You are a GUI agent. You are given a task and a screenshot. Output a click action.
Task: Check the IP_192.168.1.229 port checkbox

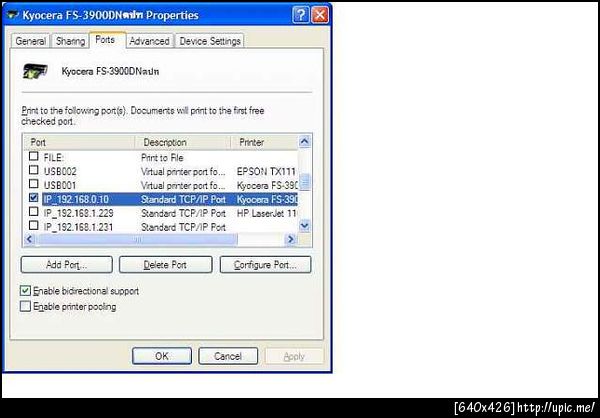coord(34,212)
